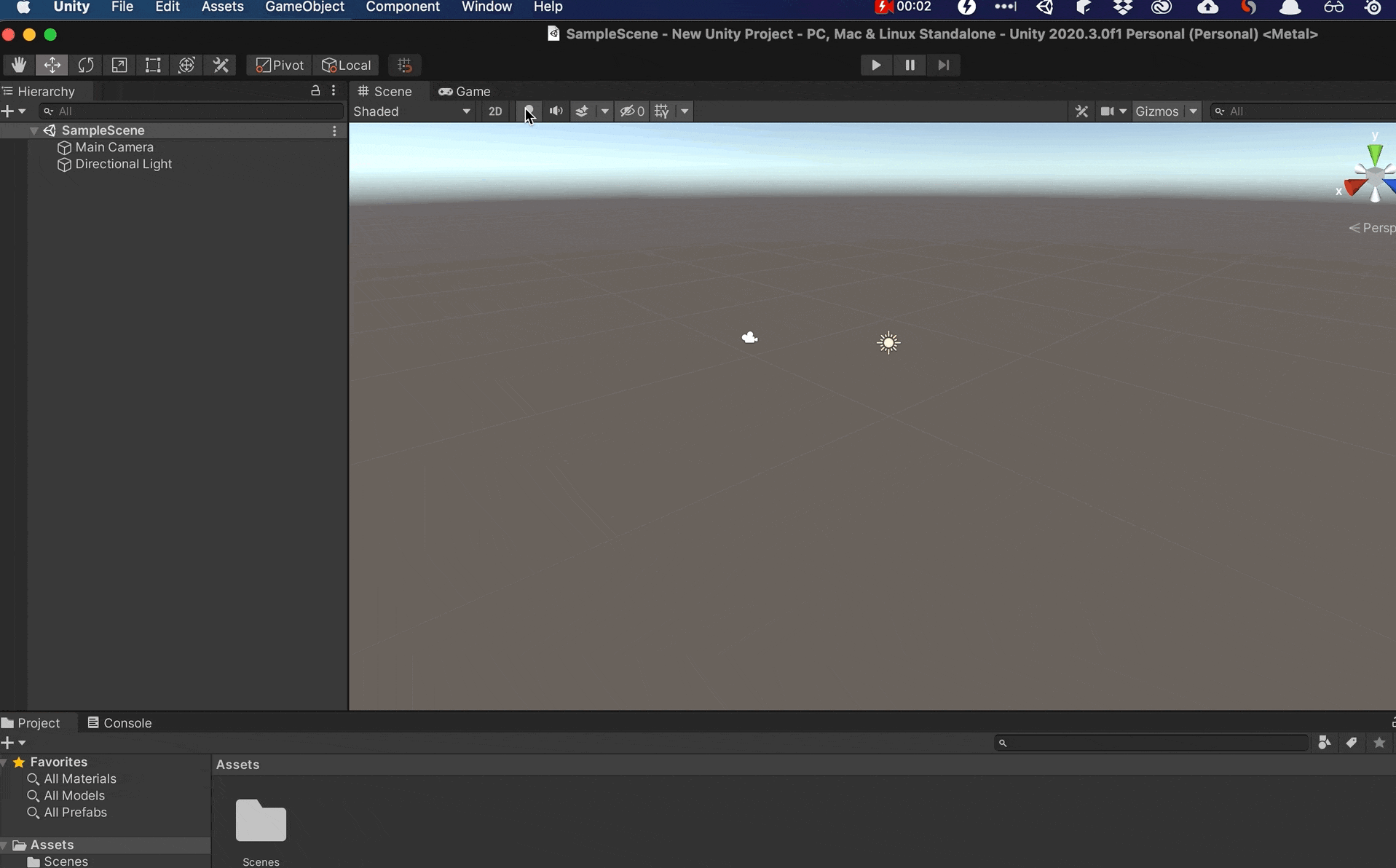Toggle Pivot/Center handle position
This screenshot has height=868, width=1396.
pos(280,65)
